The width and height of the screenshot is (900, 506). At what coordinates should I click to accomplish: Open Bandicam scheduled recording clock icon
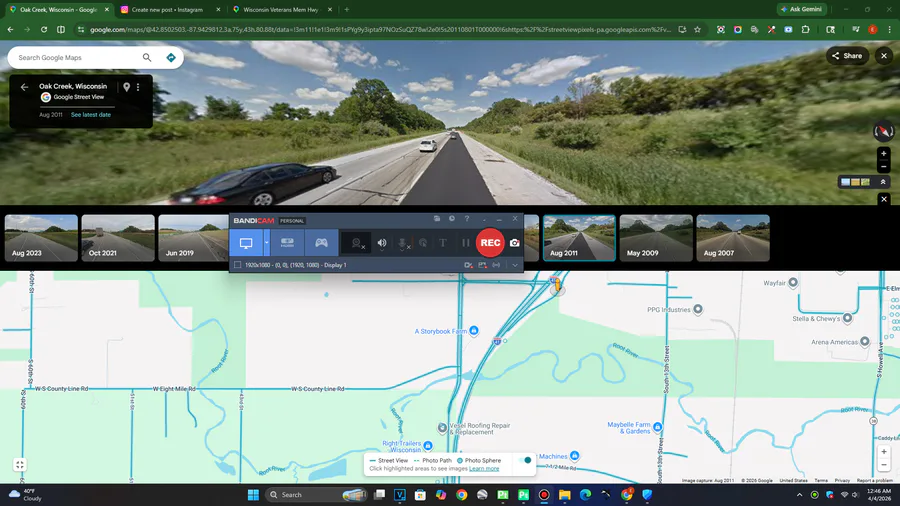[x=452, y=219]
